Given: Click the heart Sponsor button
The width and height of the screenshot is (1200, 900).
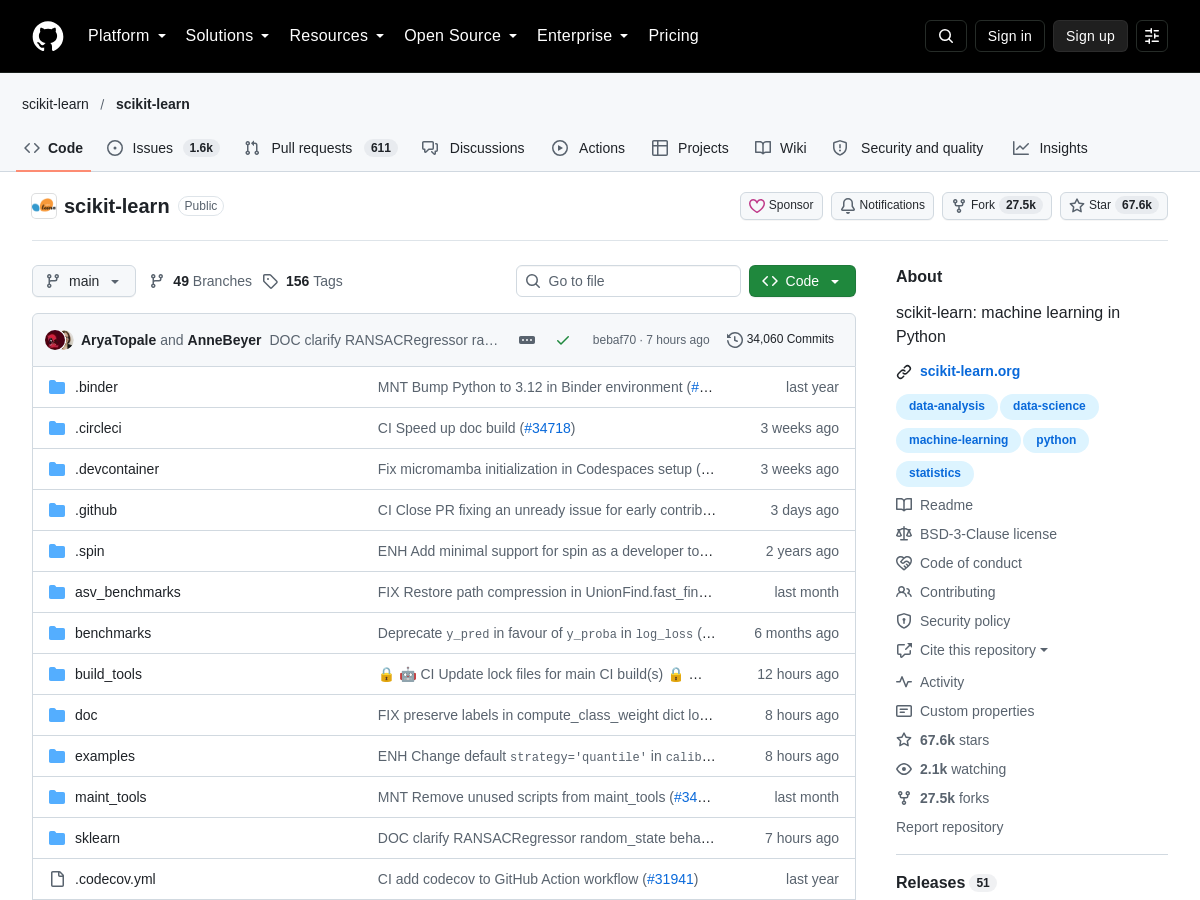Looking at the screenshot, I should (x=781, y=206).
